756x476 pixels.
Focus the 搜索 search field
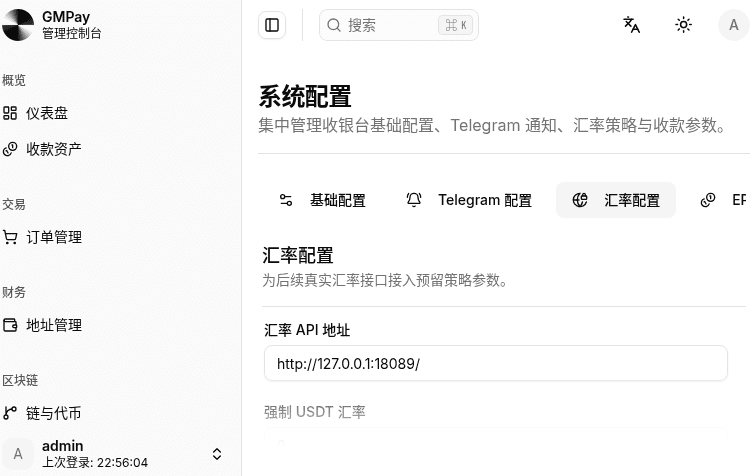point(399,25)
